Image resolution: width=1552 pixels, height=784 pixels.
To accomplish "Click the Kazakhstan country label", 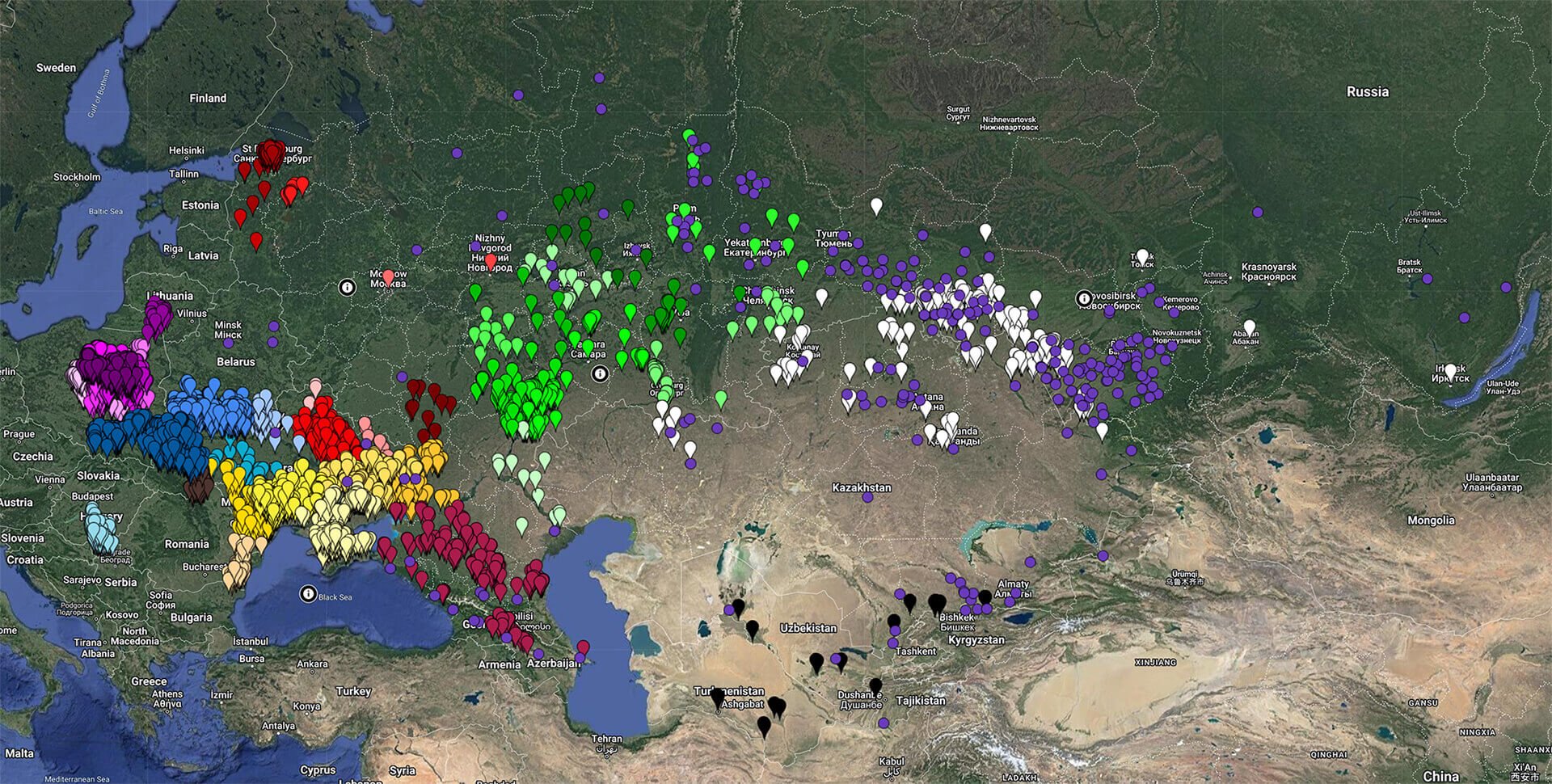I will [x=862, y=487].
